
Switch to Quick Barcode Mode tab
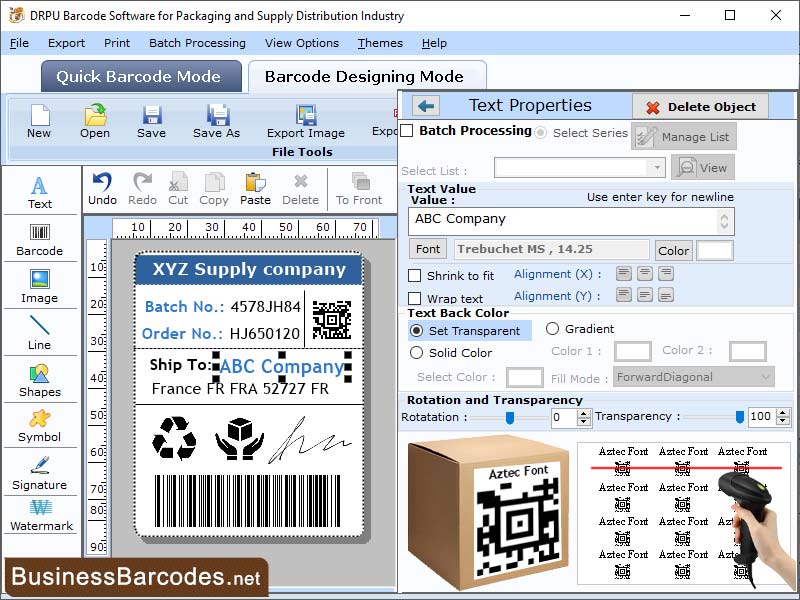[140, 76]
